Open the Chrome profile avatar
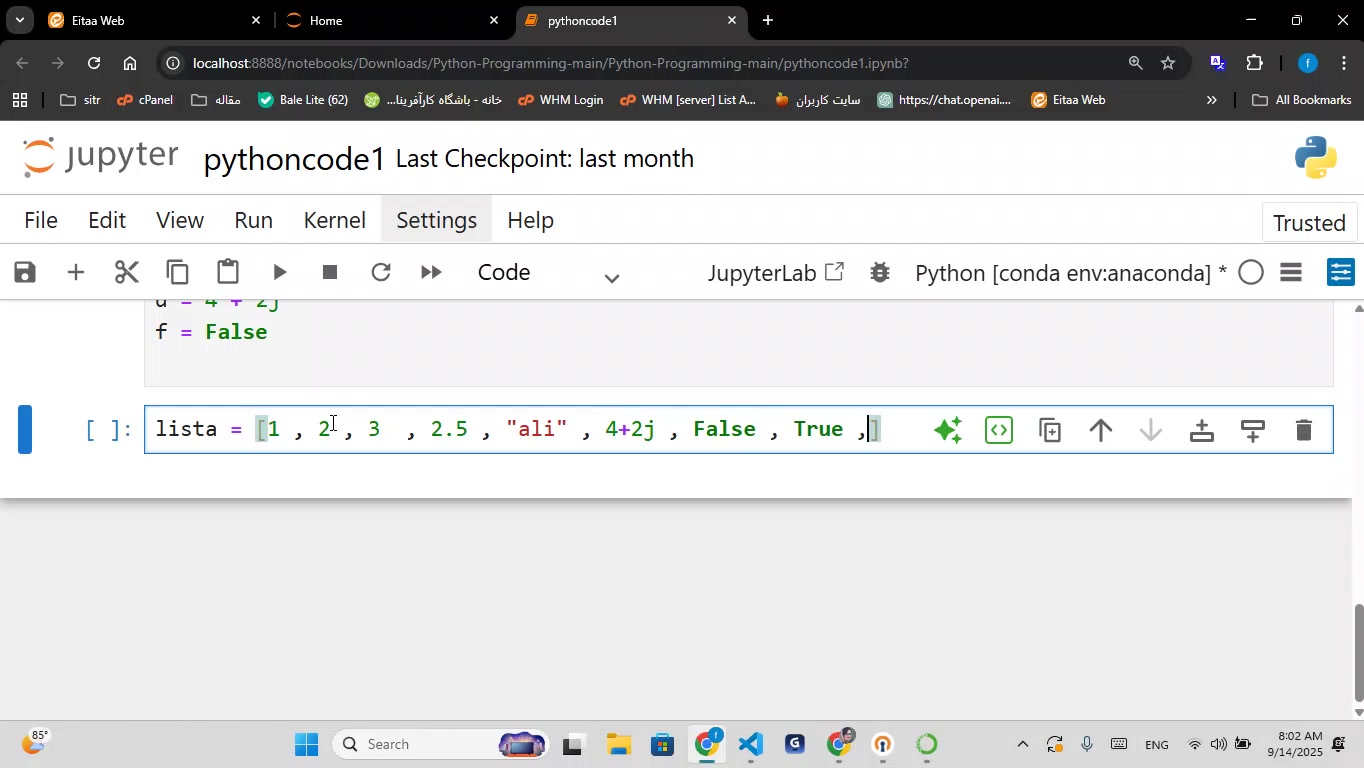 click(x=1307, y=63)
